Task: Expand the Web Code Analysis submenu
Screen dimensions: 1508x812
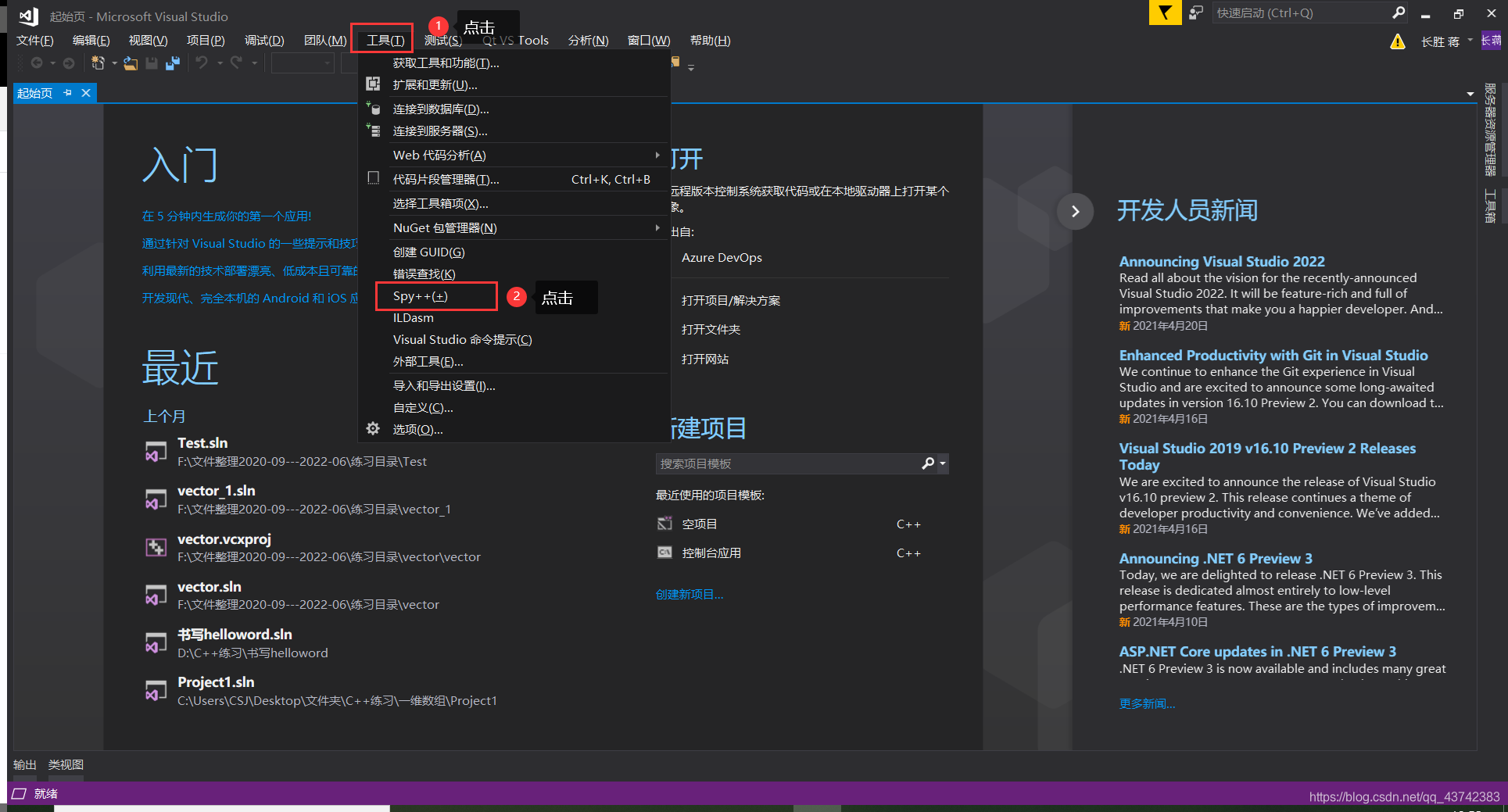Action: [x=657, y=155]
